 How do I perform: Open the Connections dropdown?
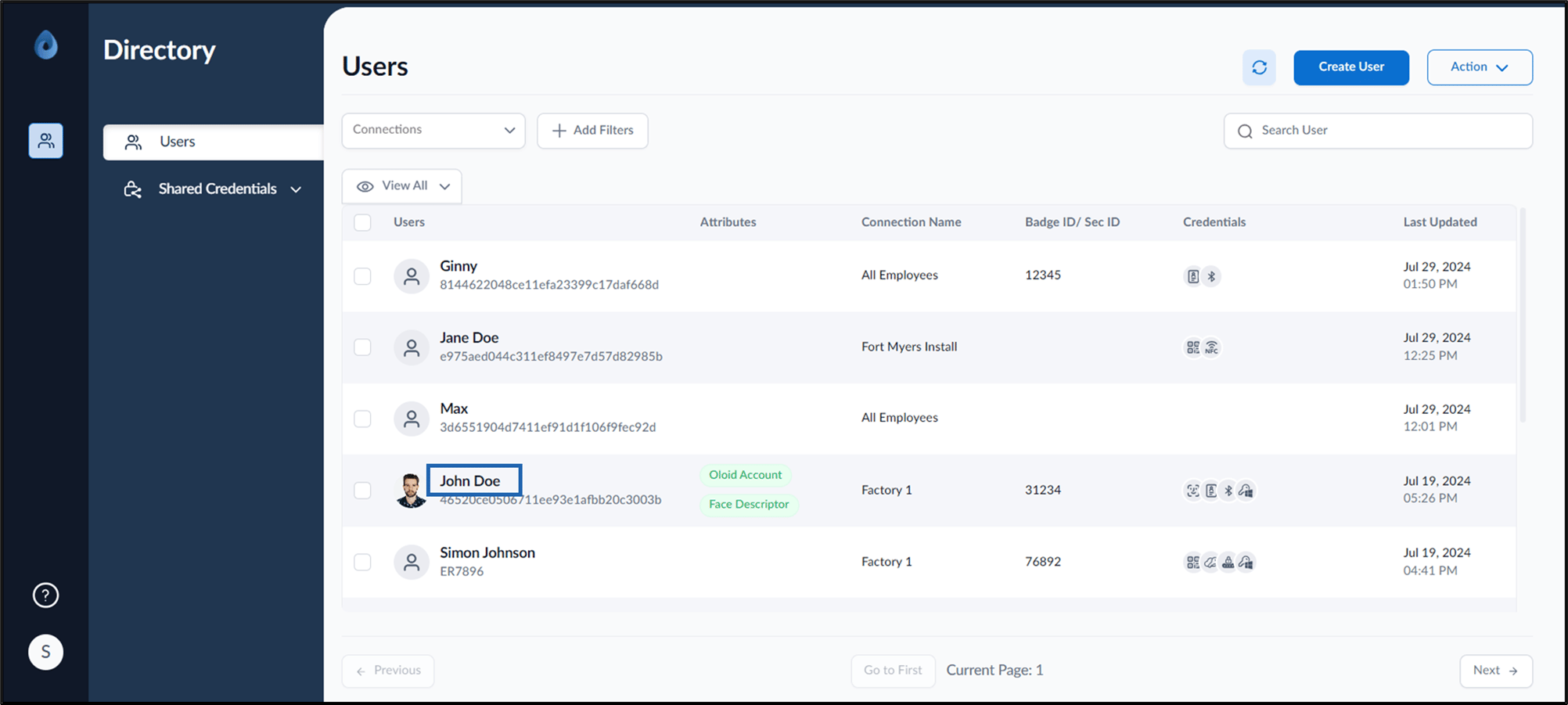[433, 131]
